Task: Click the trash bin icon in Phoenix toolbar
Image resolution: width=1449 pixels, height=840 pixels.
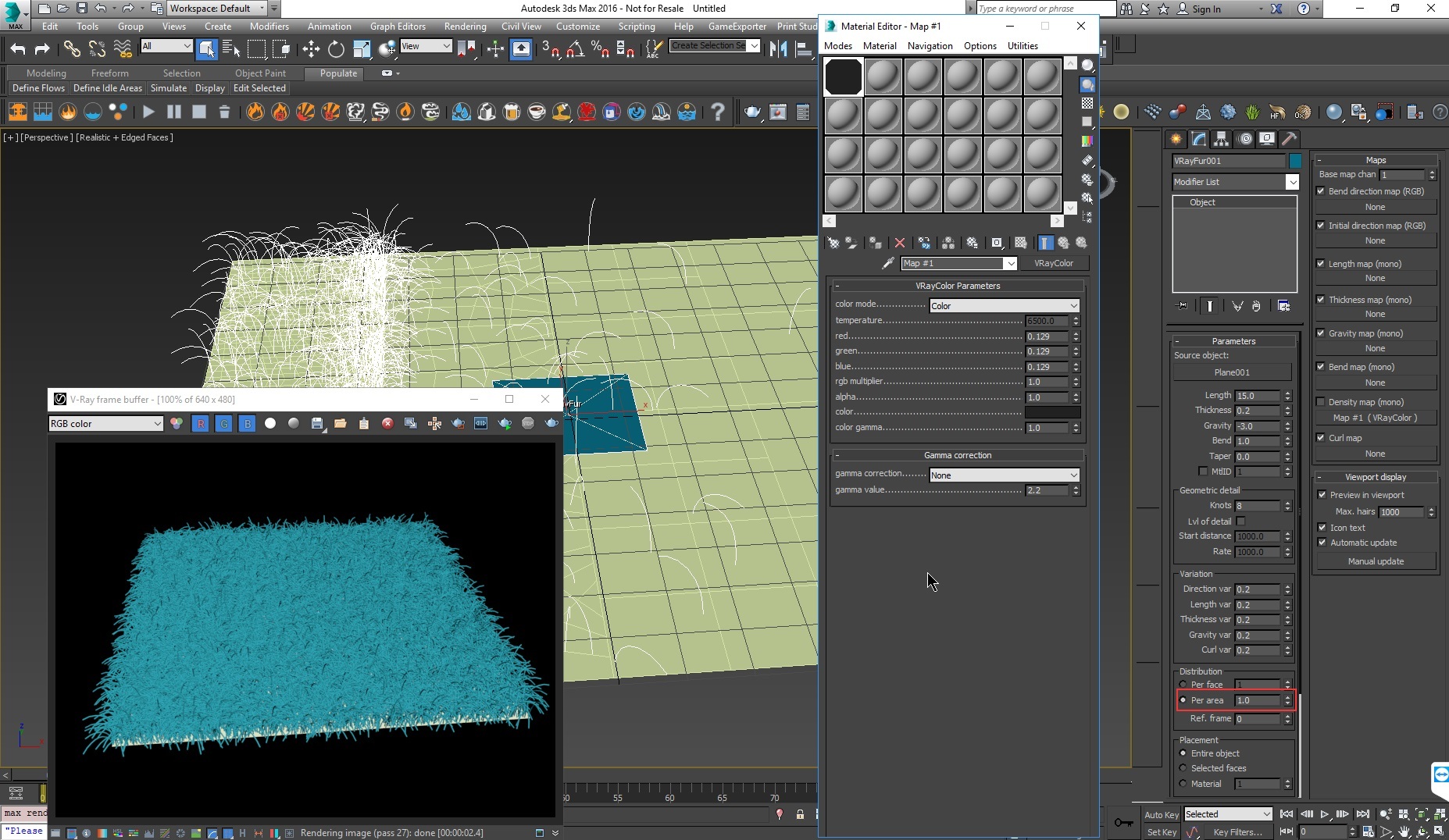Action: coord(224,112)
